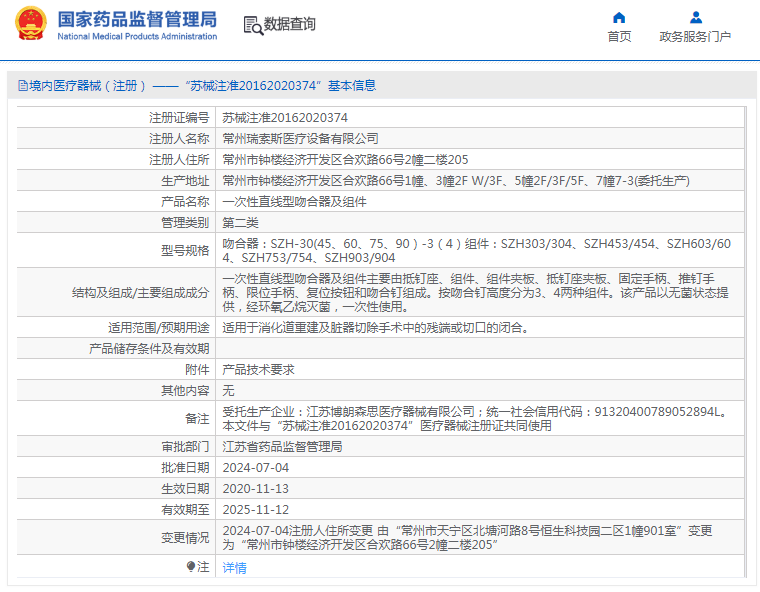Select 注册人住所 address value
The height and width of the screenshot is (592, 760).
[345, 160]
